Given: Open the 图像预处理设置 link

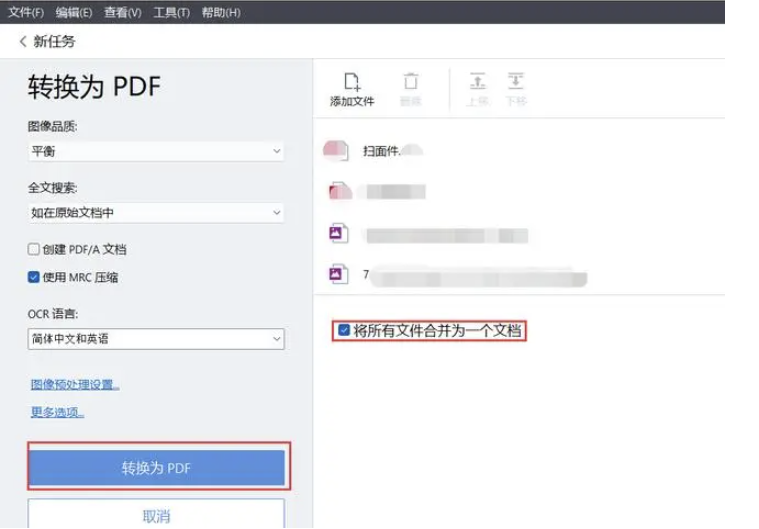Looking at the screenshot, I should [75, 384].
